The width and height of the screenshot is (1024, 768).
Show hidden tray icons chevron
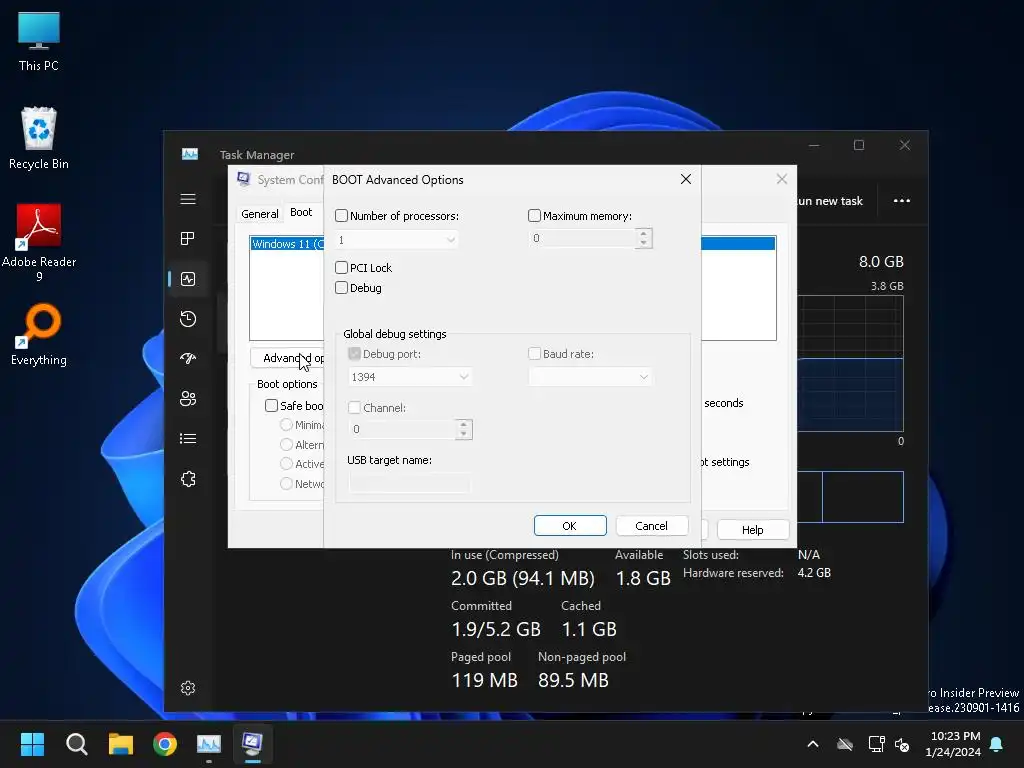(x=813, y=744)
